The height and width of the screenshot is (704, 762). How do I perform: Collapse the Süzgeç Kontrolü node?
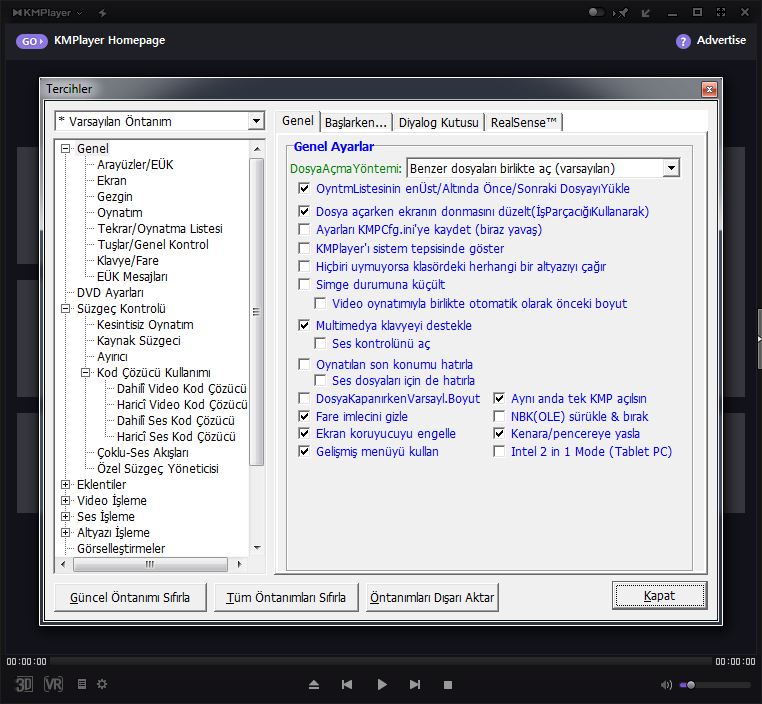click(x=65, y=309)
